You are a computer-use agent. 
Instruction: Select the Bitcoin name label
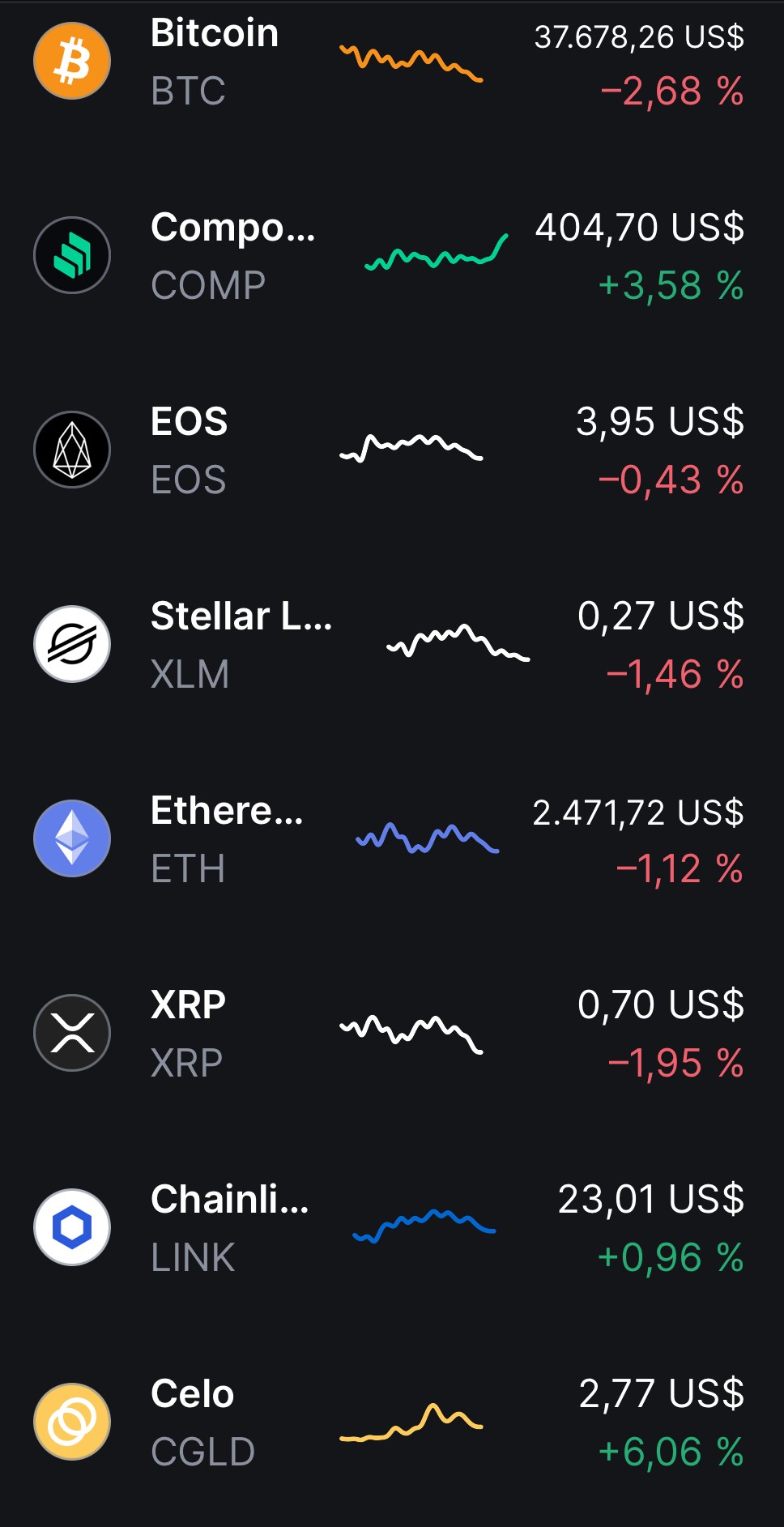pyautogui.click(x=215, y=33)
